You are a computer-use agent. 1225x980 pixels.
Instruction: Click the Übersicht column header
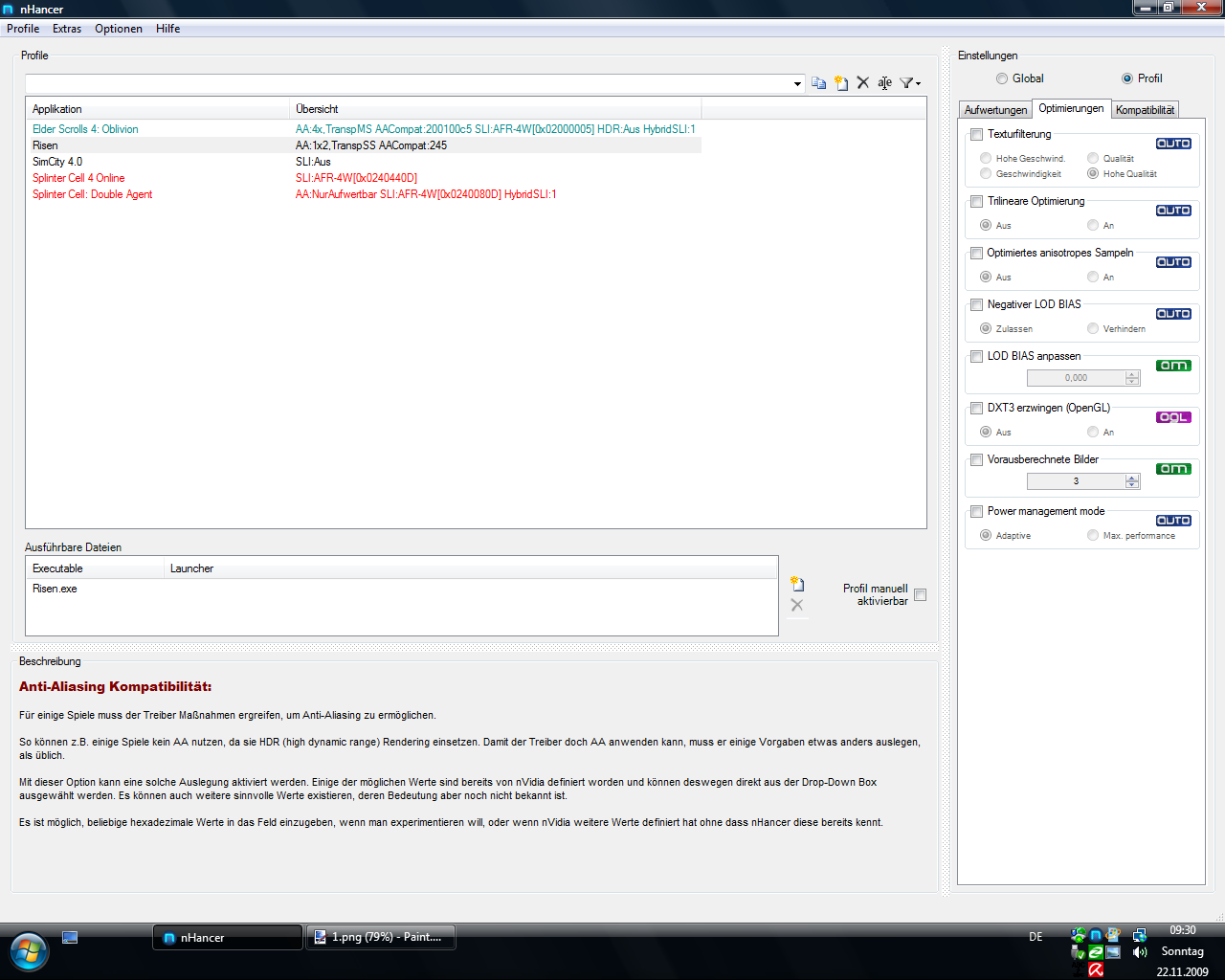pos(496,109)
